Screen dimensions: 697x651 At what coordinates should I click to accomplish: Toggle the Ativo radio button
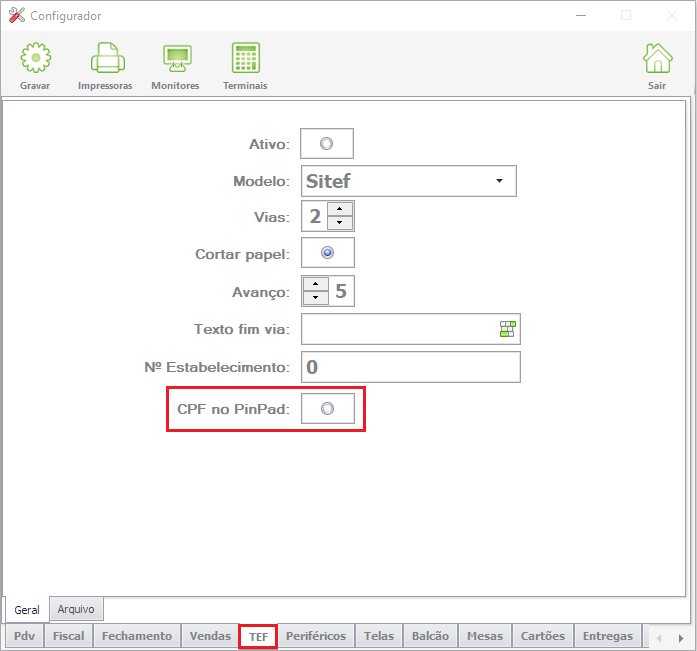coord(327,144)
